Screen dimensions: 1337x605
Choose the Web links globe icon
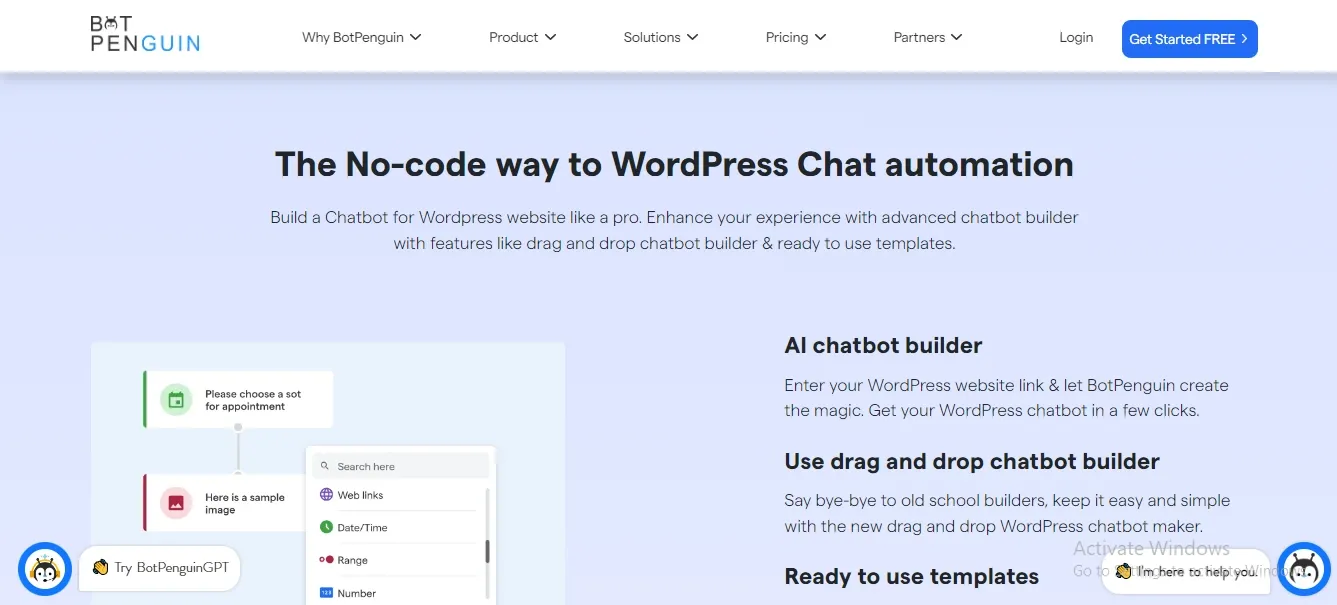(326, 495)
